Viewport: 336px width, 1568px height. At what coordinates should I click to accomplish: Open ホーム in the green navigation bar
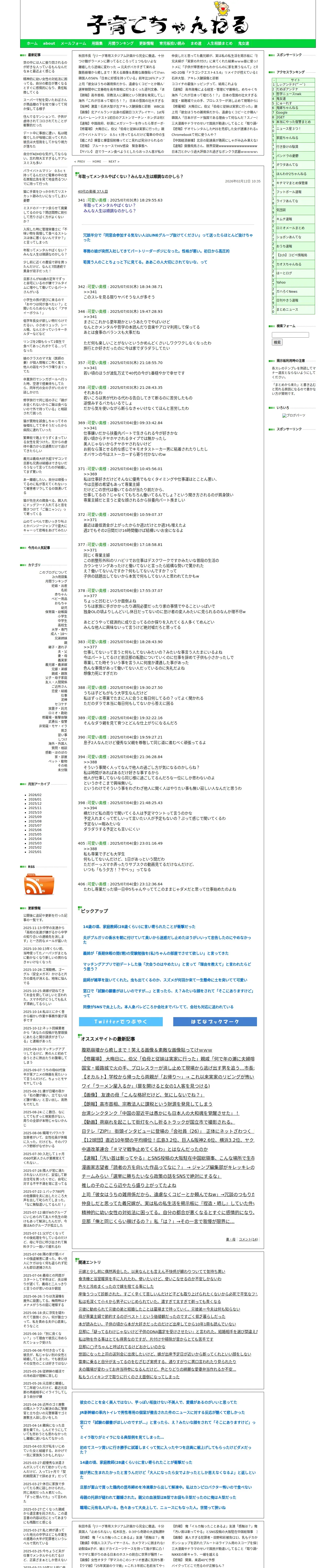[32, 43]
